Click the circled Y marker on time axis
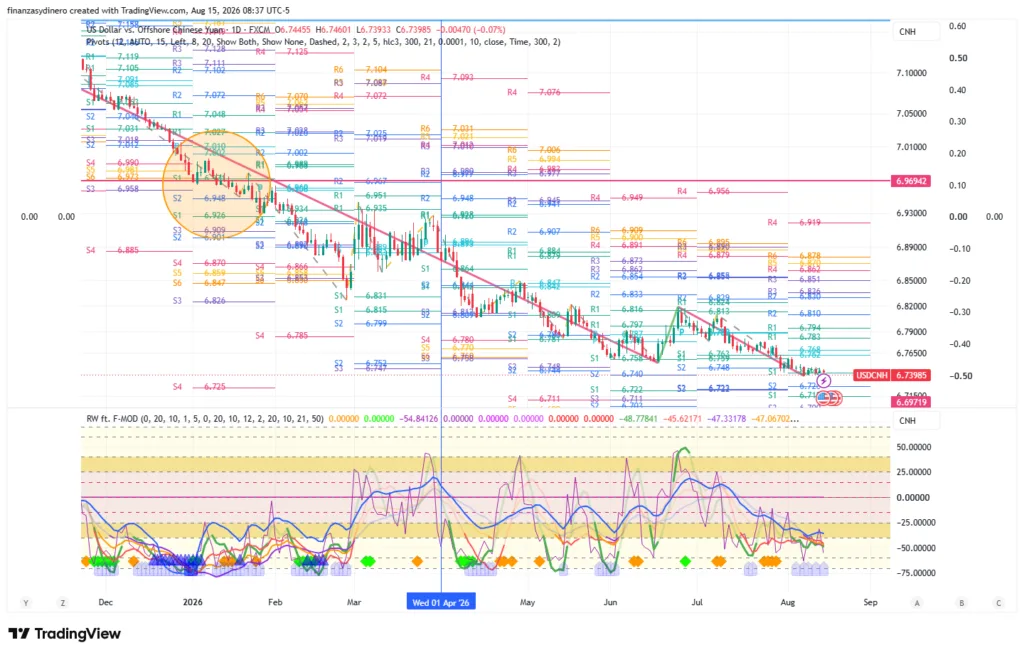 (x=26, y=603)
